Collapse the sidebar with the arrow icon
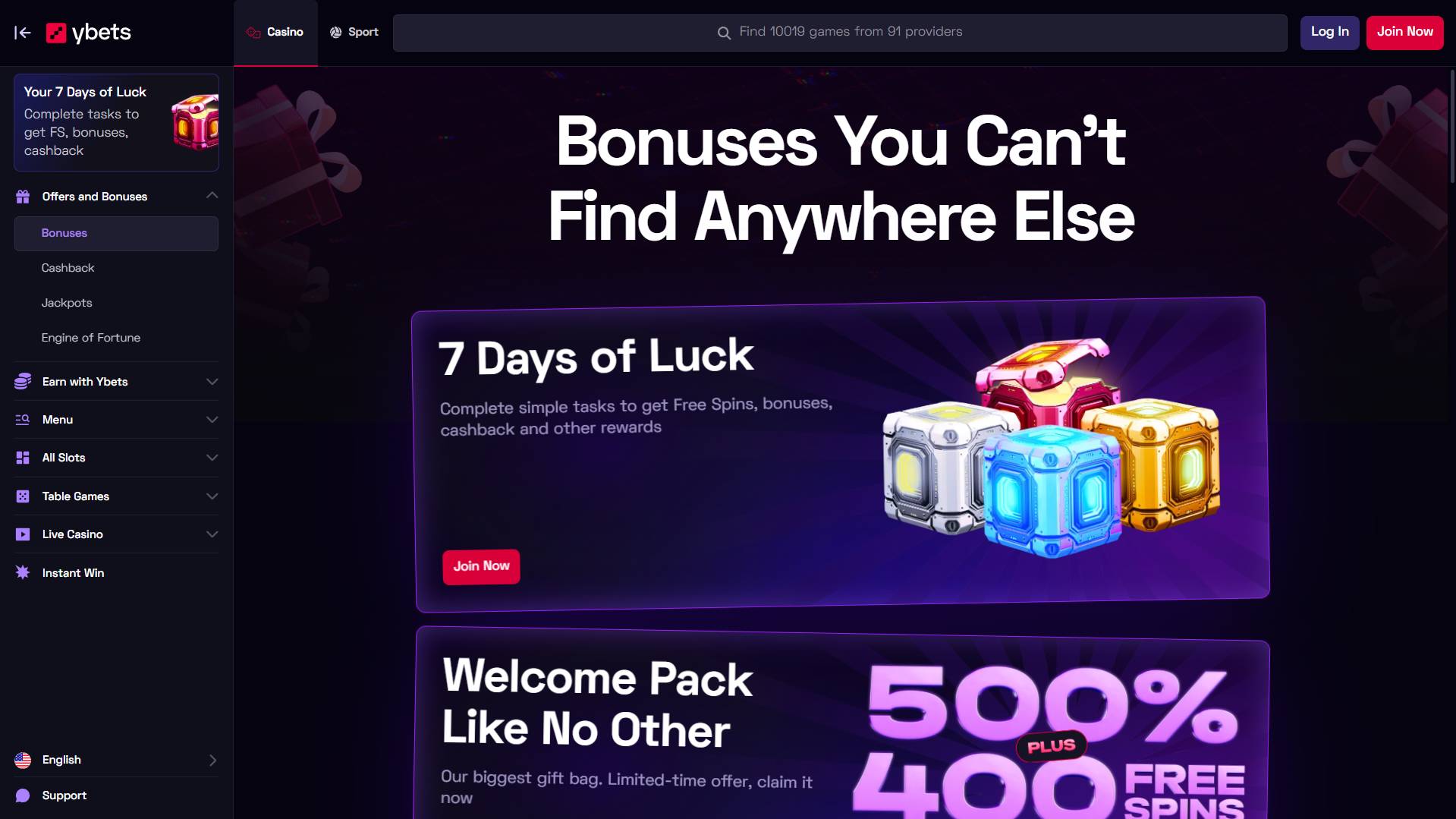Viewport: 1456px width, 819px height. point(23,33)
